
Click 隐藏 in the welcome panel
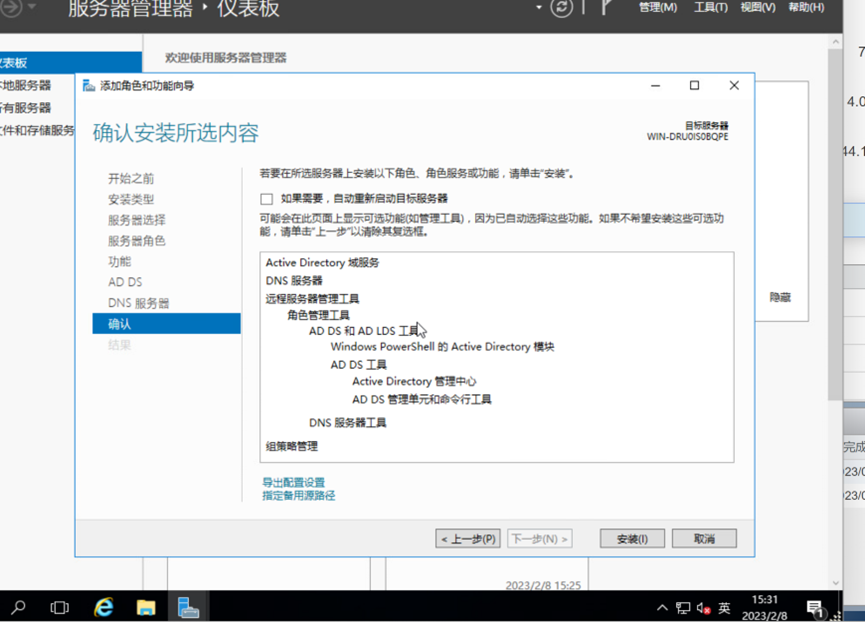click(780, 297)
